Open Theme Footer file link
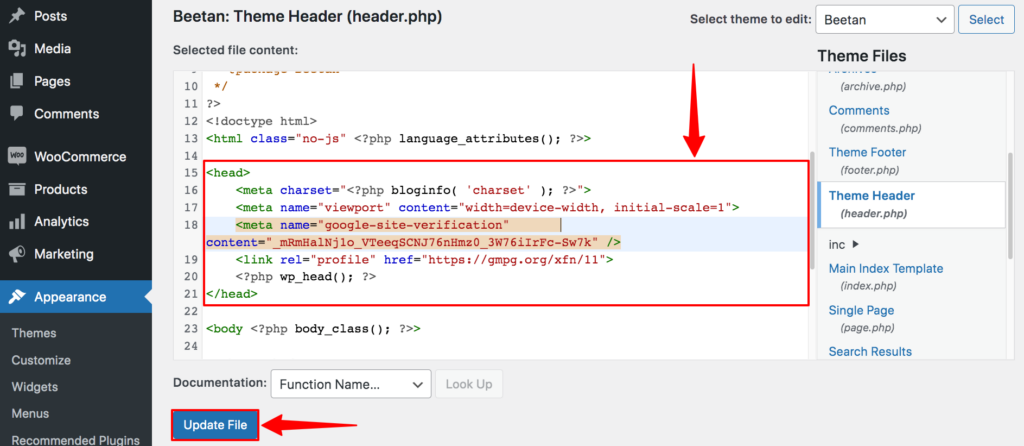 click(867, 152)
